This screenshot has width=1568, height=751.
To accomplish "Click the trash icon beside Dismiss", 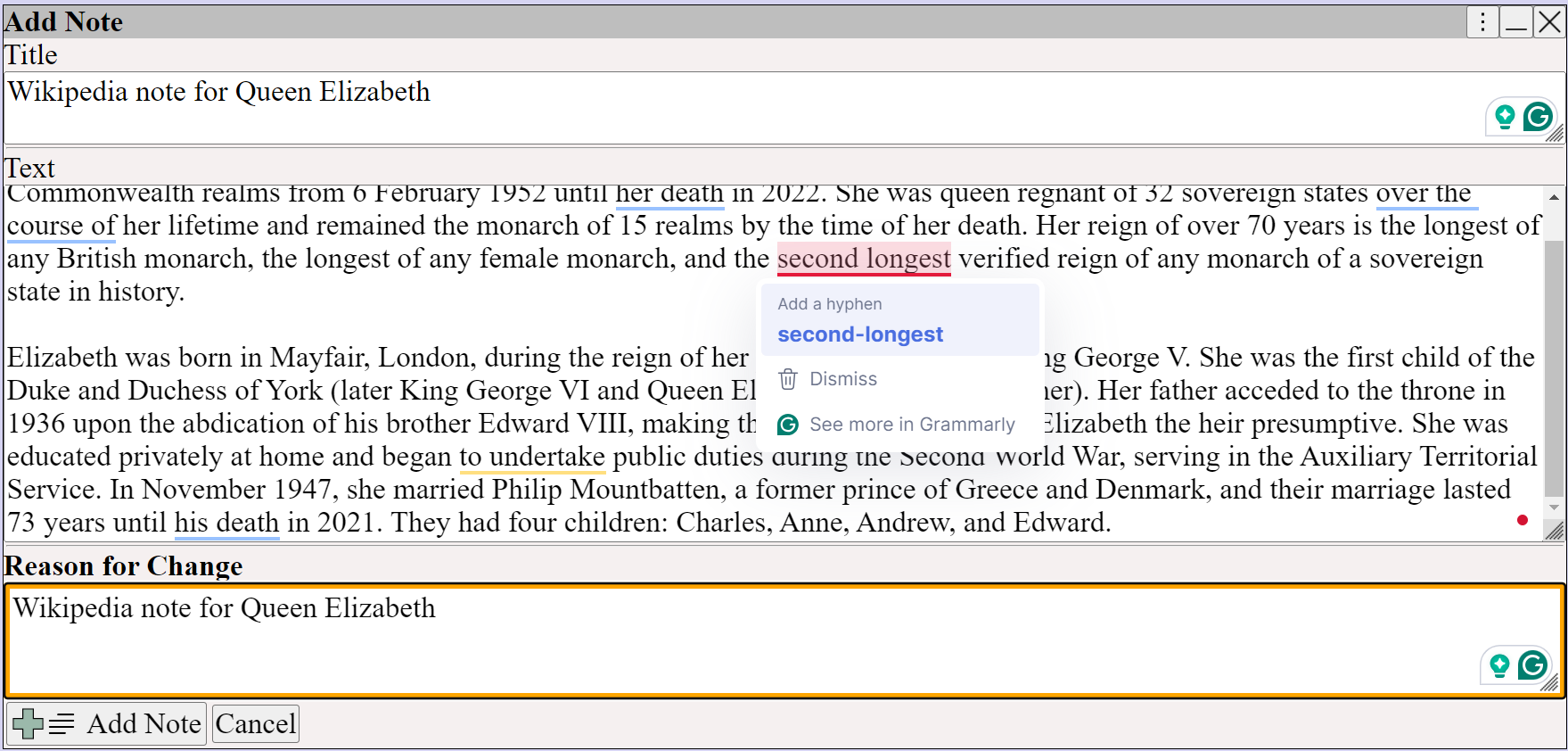I will click(x=788, y=379).
